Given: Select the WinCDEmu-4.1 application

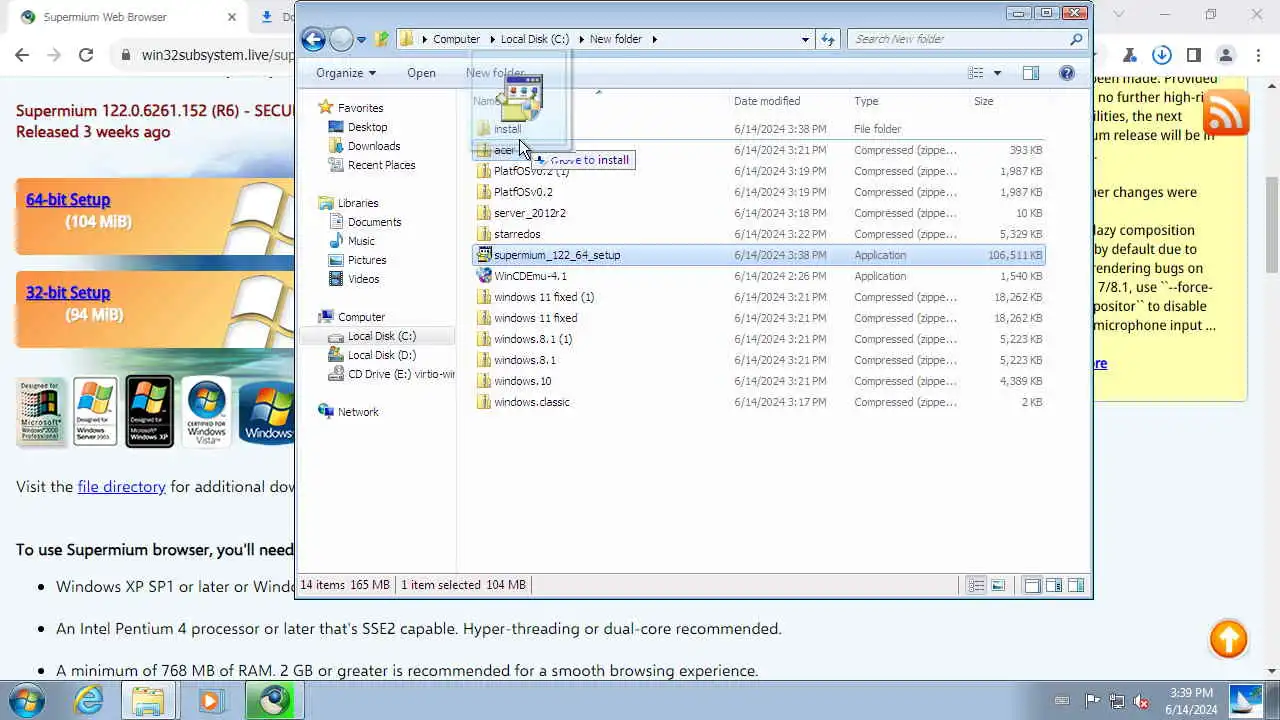Looking at the screenshot, I should [530, 276].
